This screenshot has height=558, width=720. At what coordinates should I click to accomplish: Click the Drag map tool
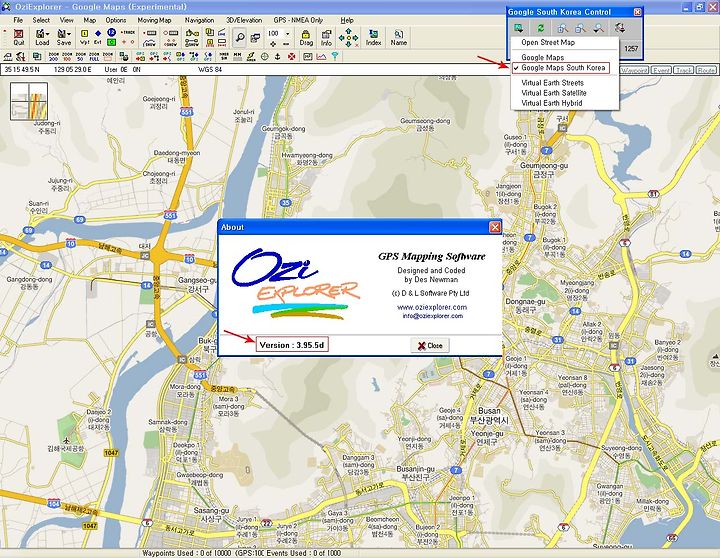(306, 37)
